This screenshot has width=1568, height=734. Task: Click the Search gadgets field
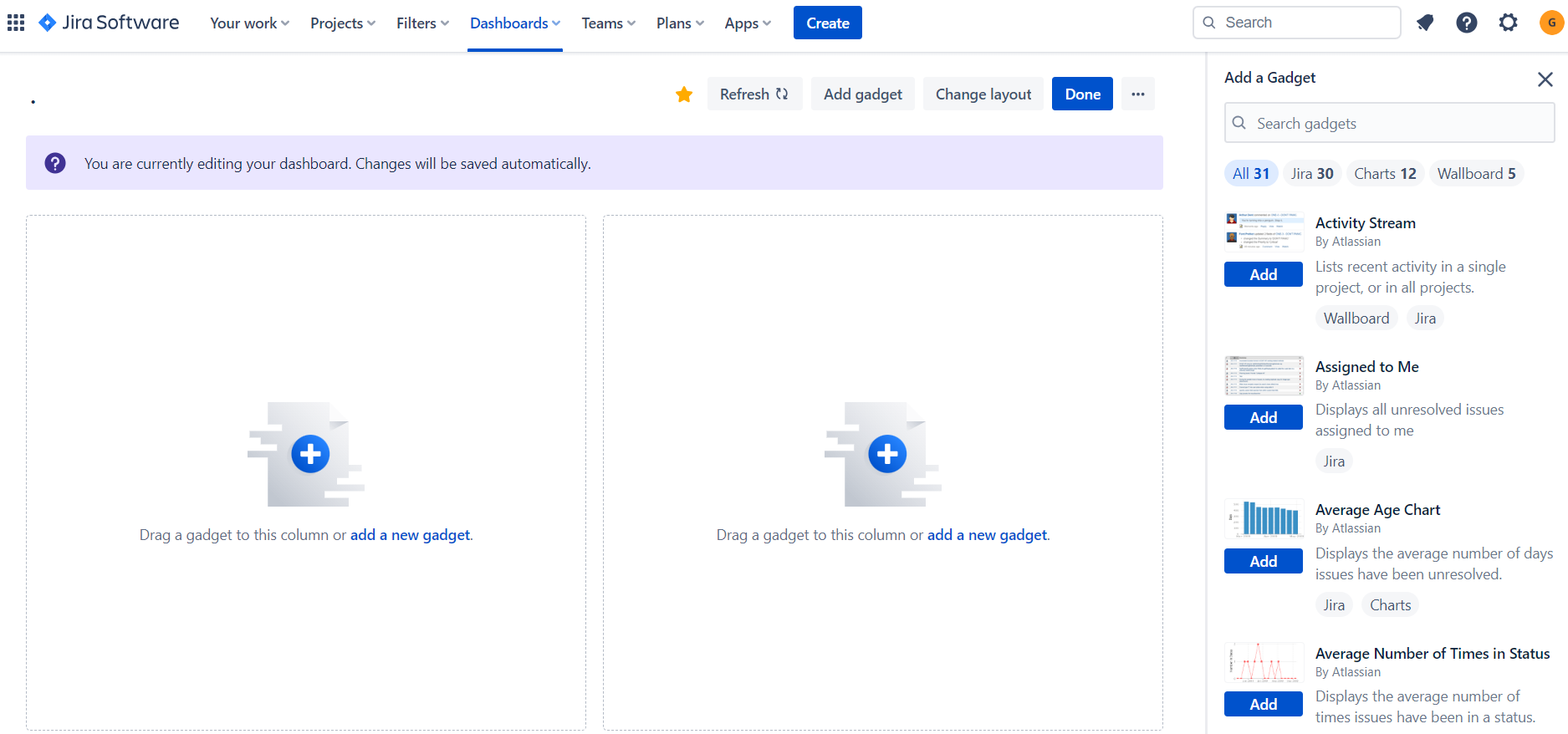pyautogui.click(x=1389, y=123)
